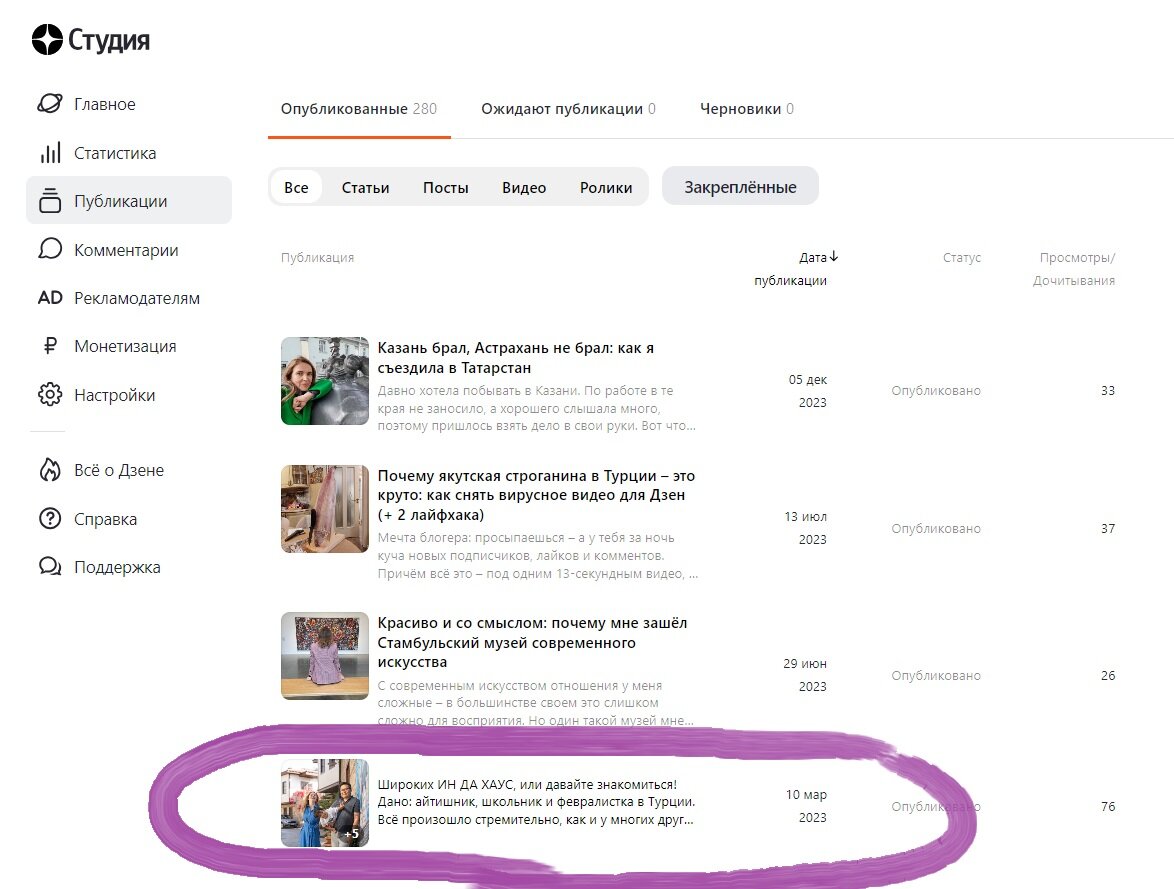Image resolution: width=1174 pixels, height=889 pixels.
Task: Filter publications by Статьи
Action: click(x=365, y=187)
